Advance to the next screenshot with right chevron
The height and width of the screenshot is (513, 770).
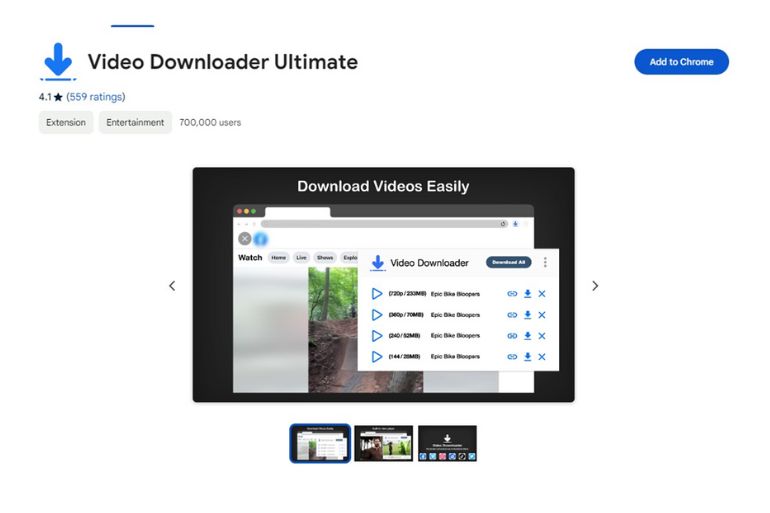click(x=595, y=286)
